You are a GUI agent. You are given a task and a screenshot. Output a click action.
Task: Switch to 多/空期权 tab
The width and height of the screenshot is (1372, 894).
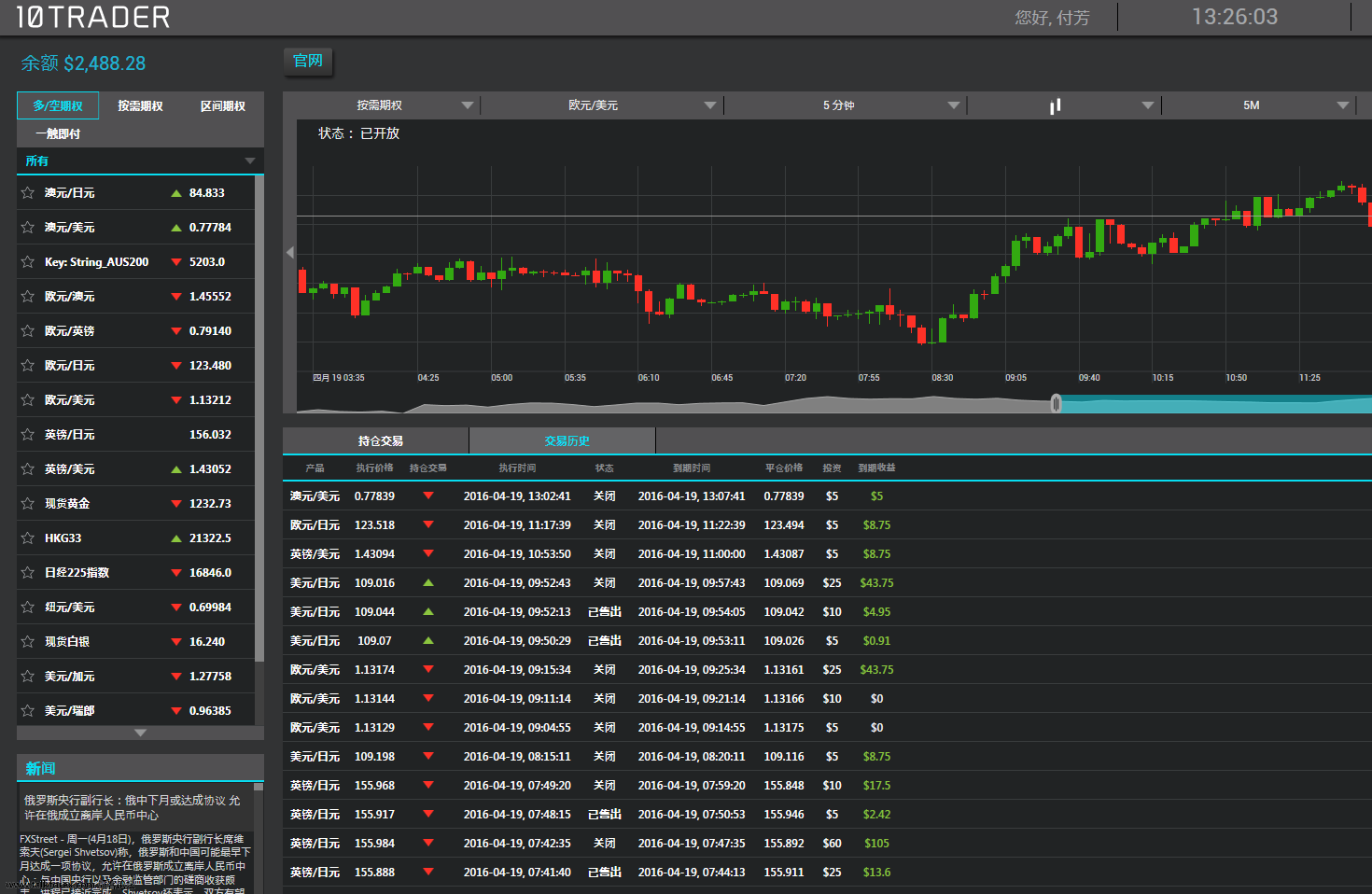(58, 105)
